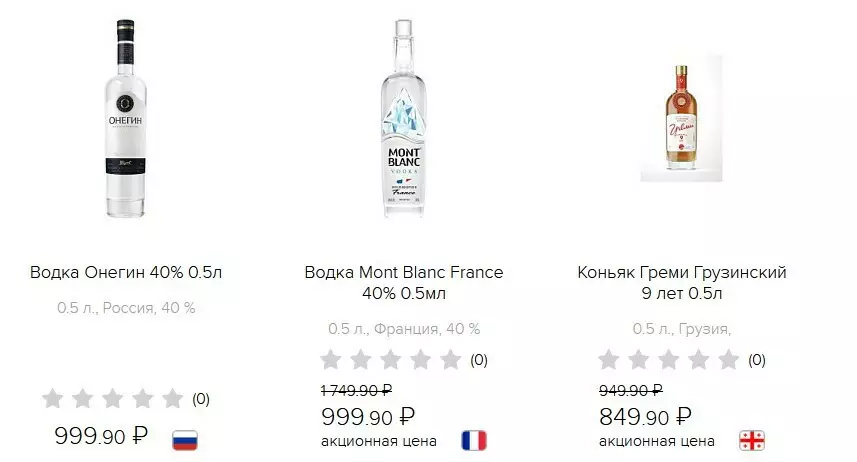Give Mont Blanc vodka three stars

[390, 360]
